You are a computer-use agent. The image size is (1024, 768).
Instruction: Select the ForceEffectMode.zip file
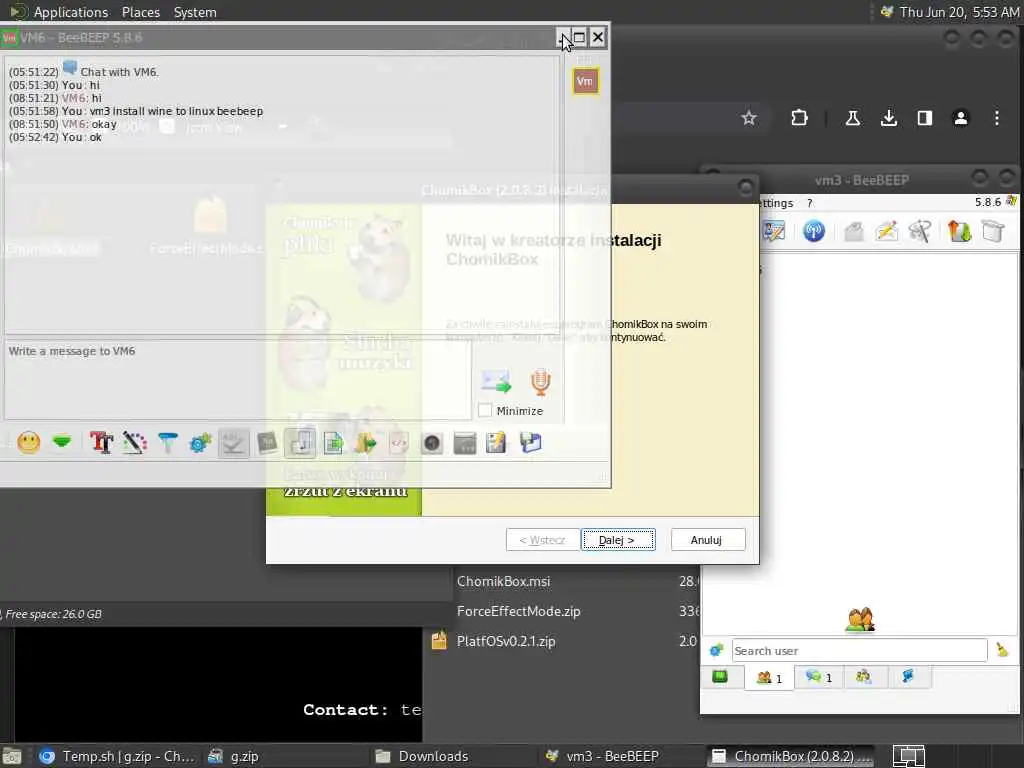[519, 611]
